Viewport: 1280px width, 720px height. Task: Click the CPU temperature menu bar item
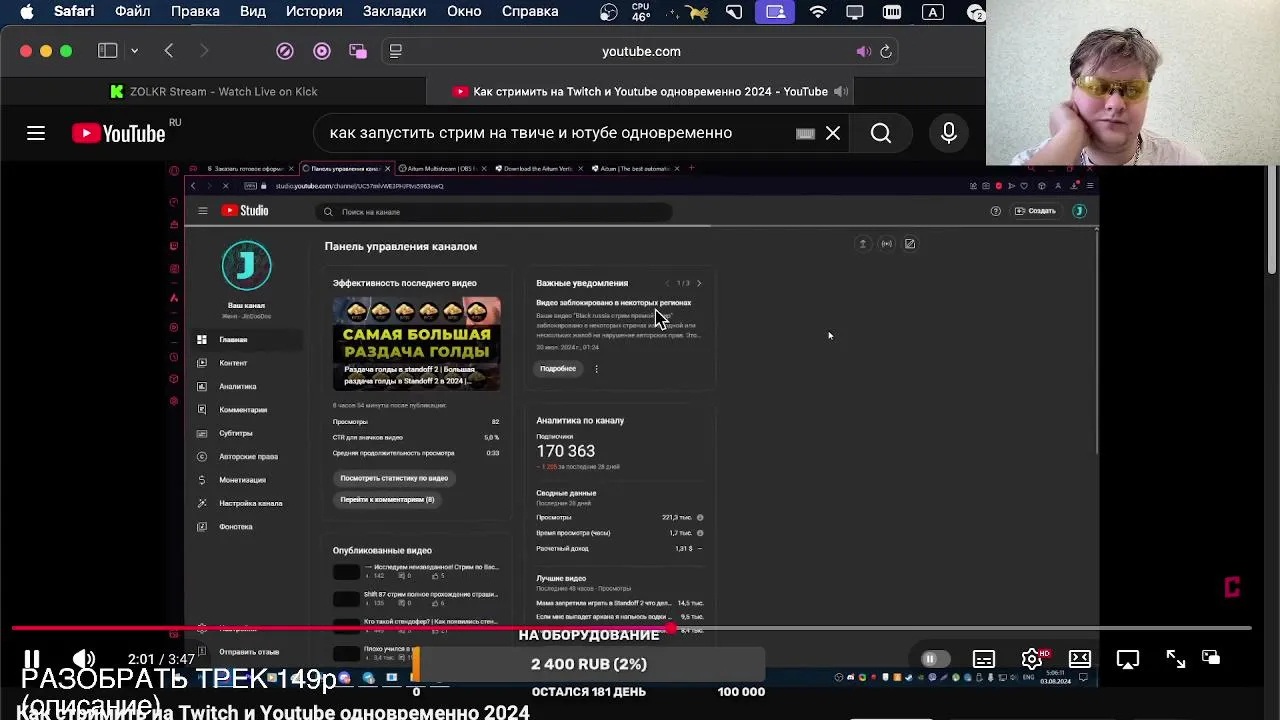pyautogui.click(x=641, y=12)
